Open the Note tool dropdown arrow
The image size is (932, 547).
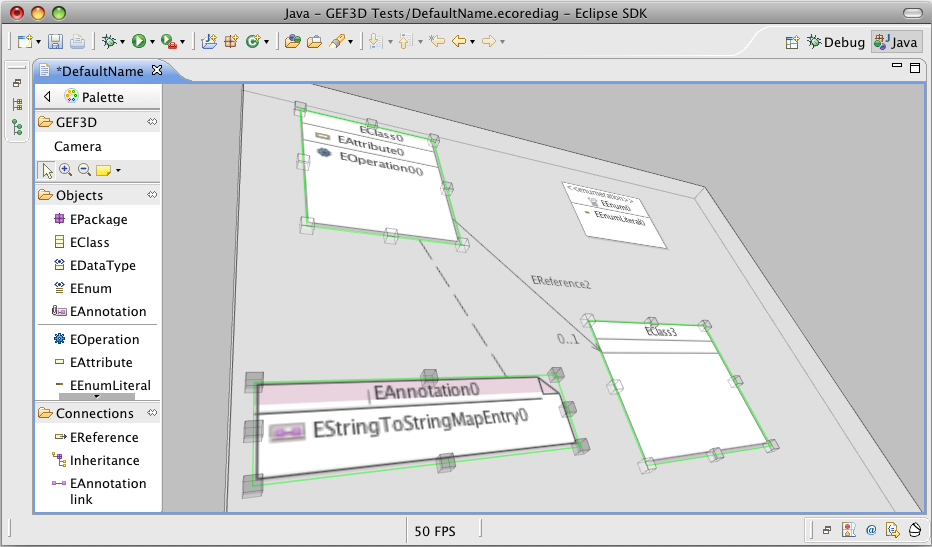pyautogui.click(x=118, y=171)
